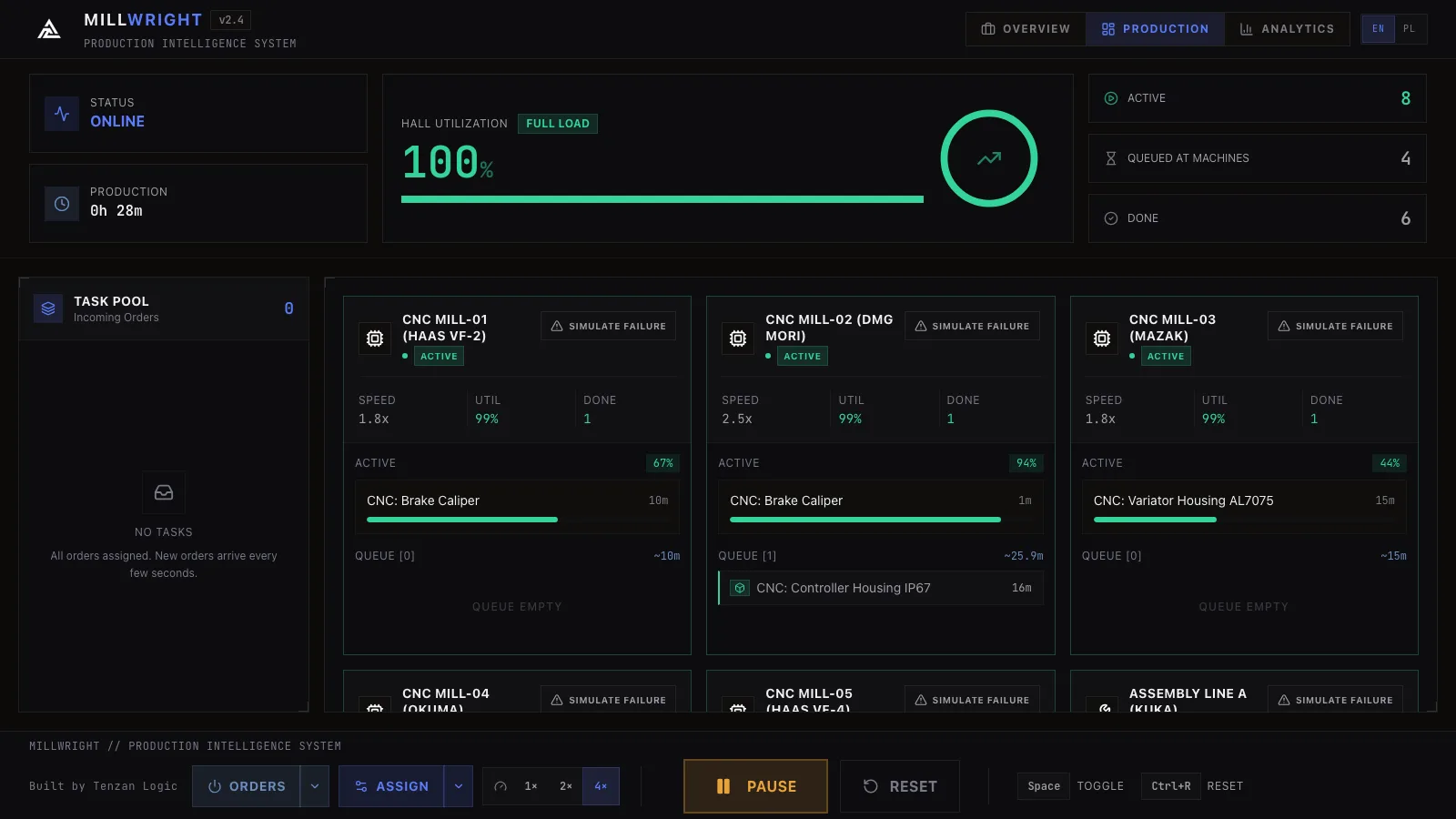Image resolution: width=1456 pixels, height=819 pixels.
Task: Set simulation speed to 4×
Action: [601, 786]
